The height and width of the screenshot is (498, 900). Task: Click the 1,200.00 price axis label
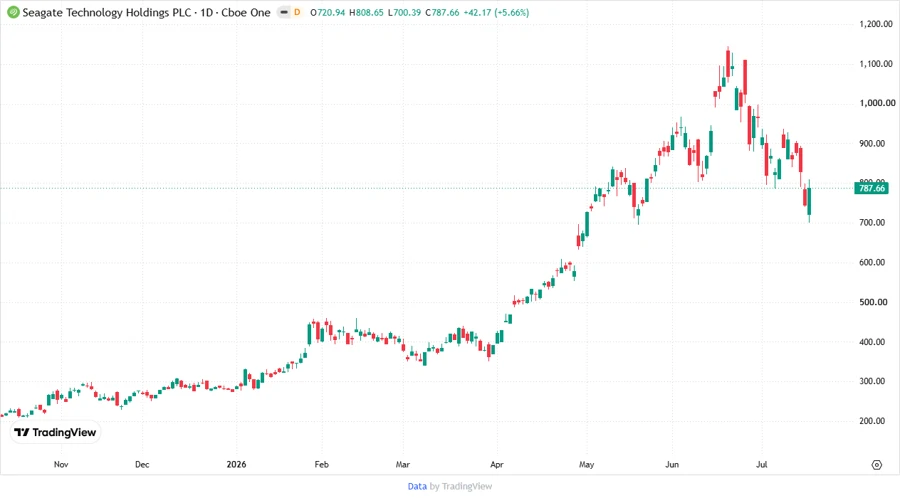coord(876,24)
